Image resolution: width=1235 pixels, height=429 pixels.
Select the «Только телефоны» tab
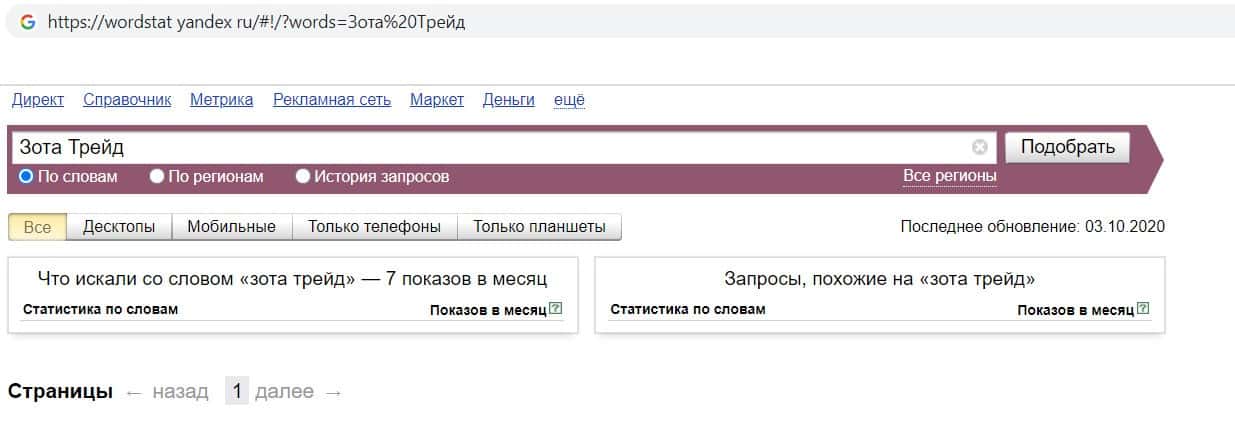coord(374,227)
